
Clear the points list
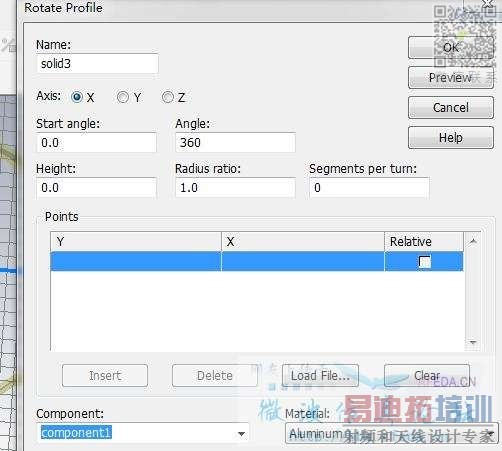click(427, 376)
